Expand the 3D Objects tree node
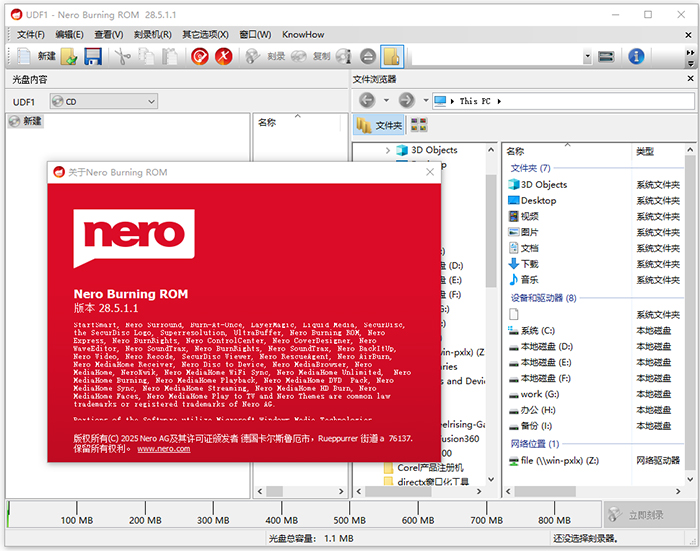The height and width of the screenshot is (551, 700). click(x=388, y=150)
